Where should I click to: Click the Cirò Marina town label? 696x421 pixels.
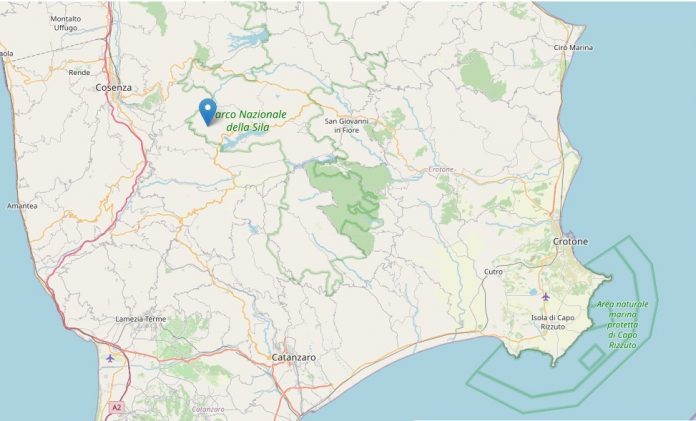pos(573,48)
